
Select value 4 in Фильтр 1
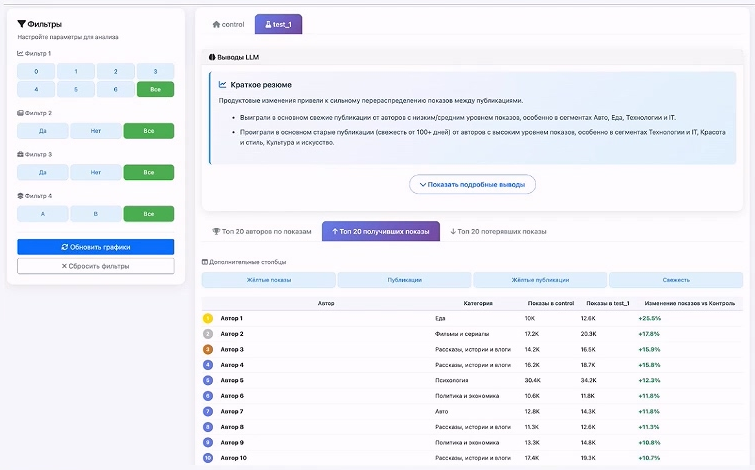coord(36,89)
